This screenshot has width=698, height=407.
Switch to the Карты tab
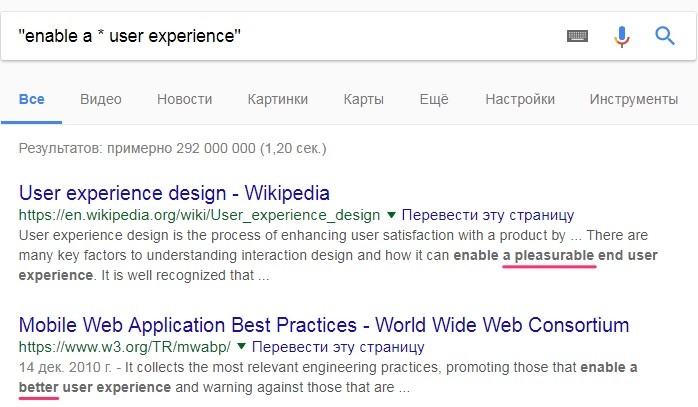pos(364,99)
